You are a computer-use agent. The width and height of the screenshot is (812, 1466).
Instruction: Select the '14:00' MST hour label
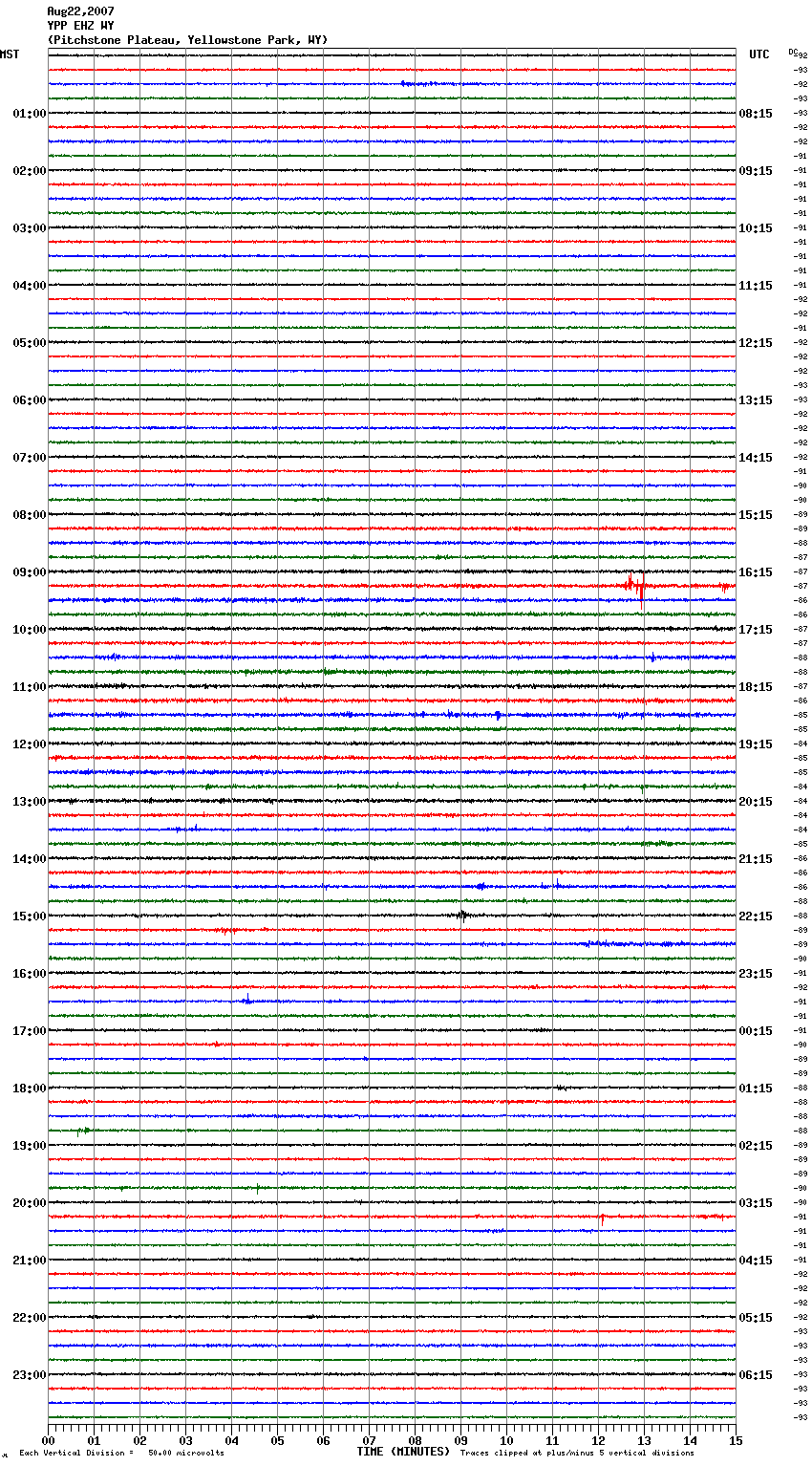[29, 859]
